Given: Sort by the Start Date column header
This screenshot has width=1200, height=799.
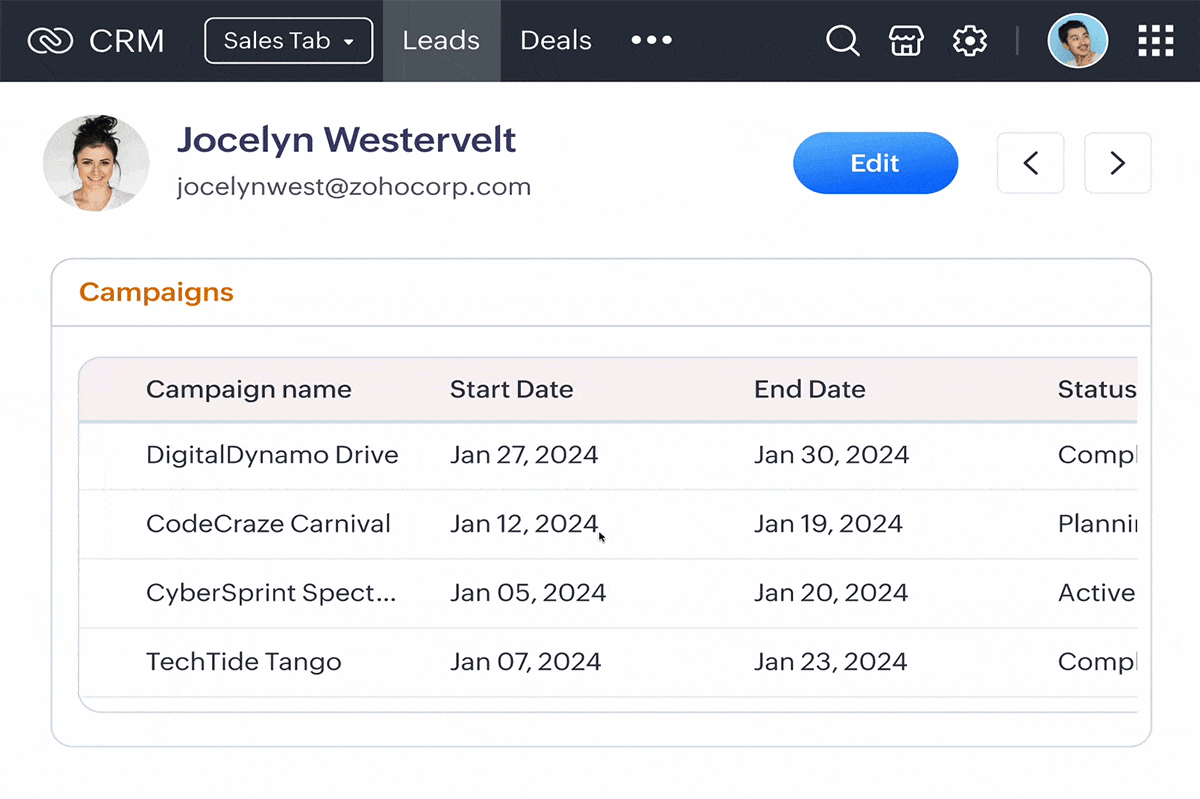Looking at the screenshot, I should (511, 389).
